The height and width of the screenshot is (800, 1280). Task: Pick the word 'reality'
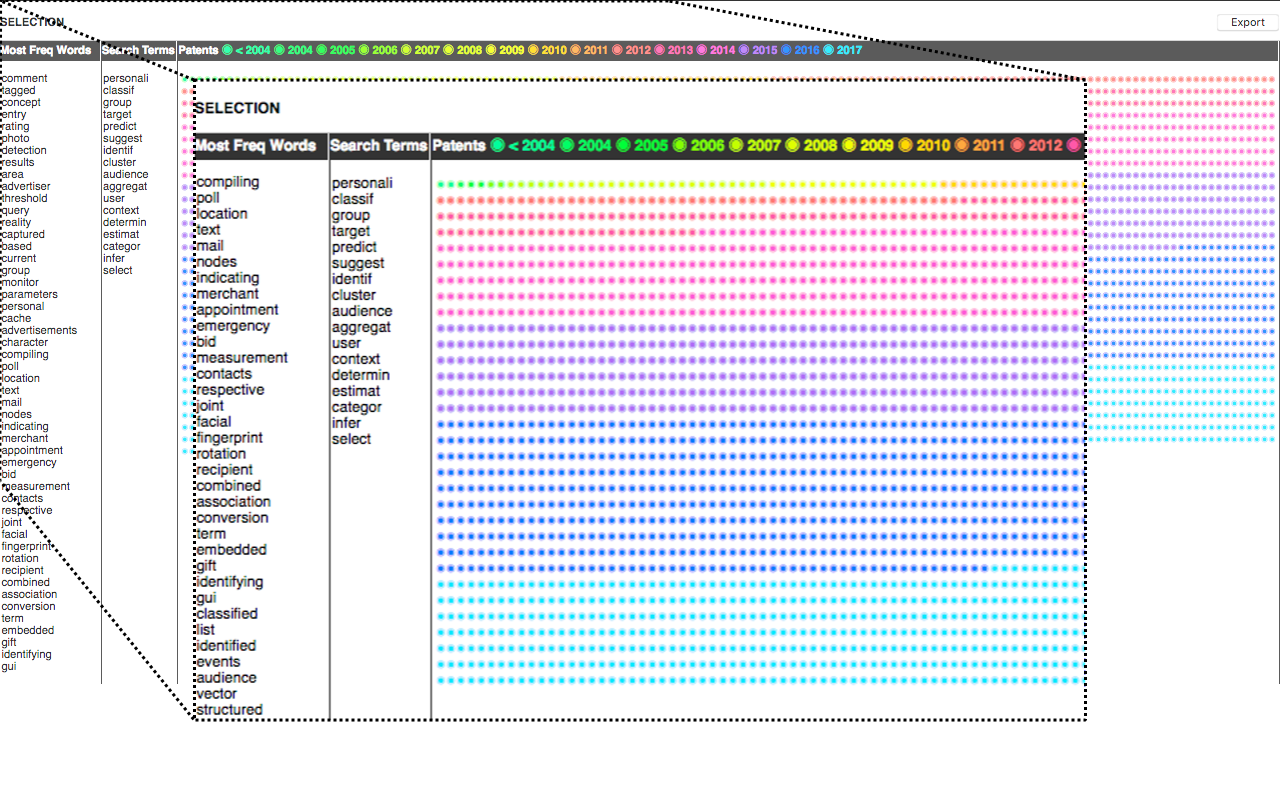point(16,222)
